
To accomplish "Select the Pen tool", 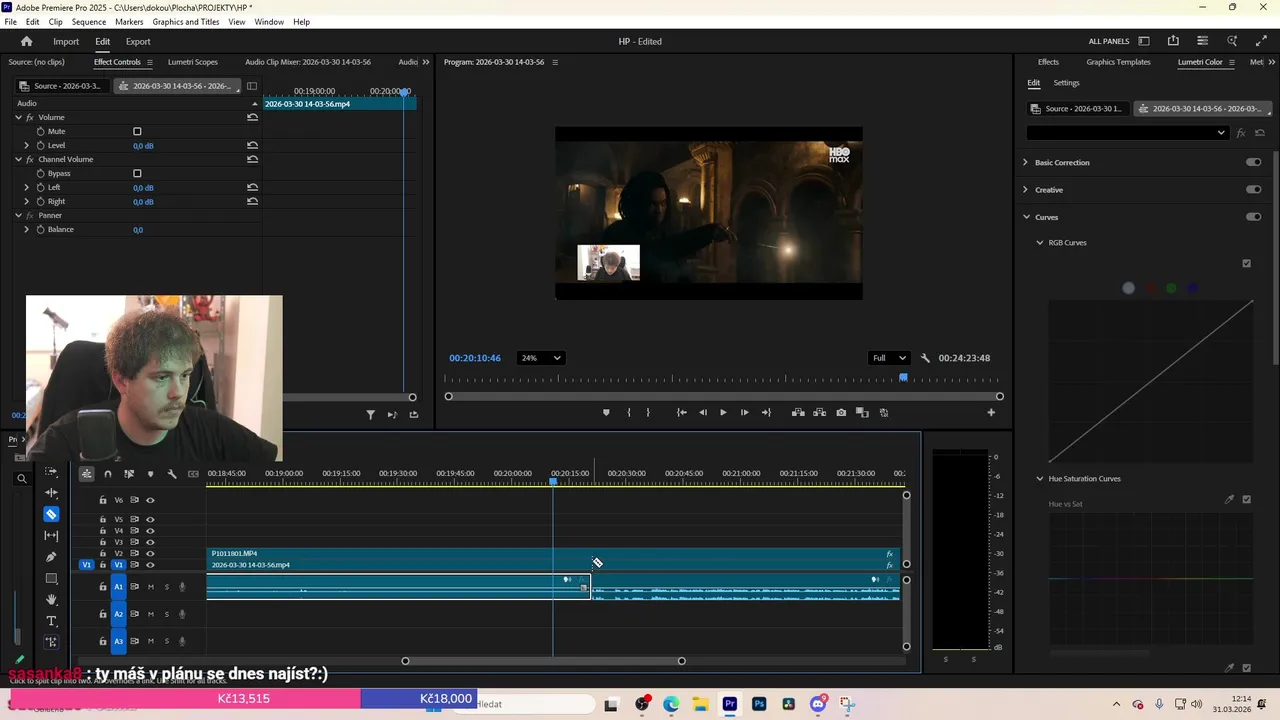I will (51, 557).
